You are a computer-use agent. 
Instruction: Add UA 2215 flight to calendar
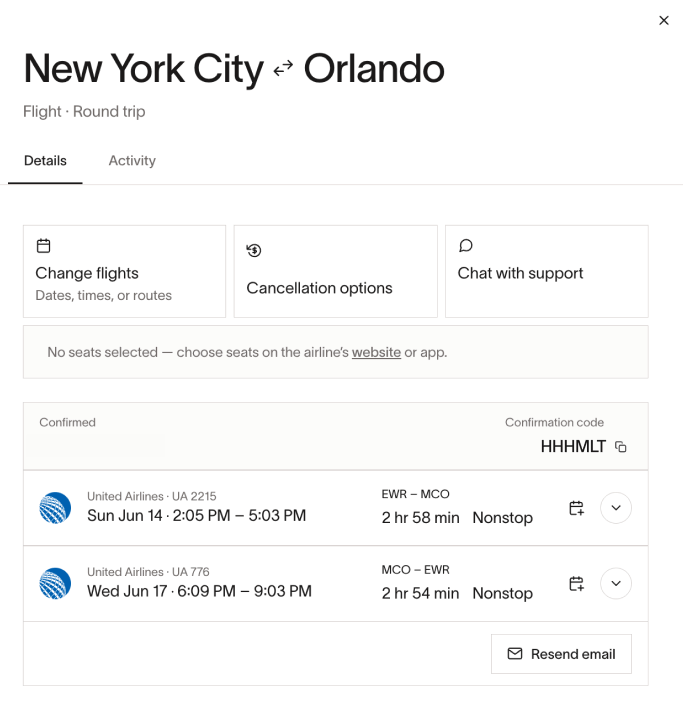[x=577, y=508]
